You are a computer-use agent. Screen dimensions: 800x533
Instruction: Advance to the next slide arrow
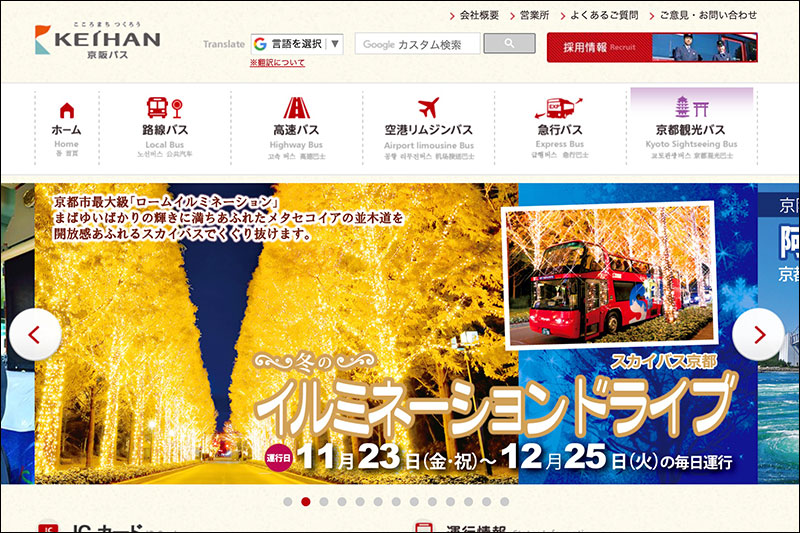pos(758,335)
